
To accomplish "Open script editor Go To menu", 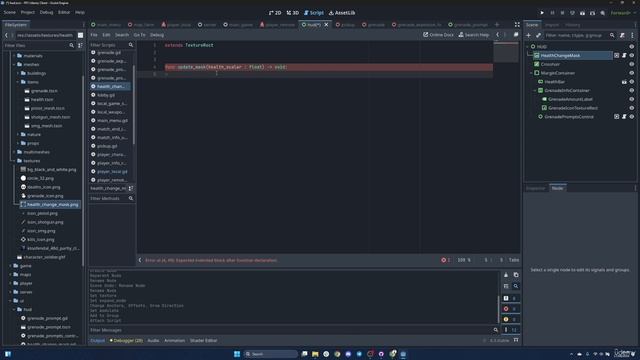I will 139,35.
